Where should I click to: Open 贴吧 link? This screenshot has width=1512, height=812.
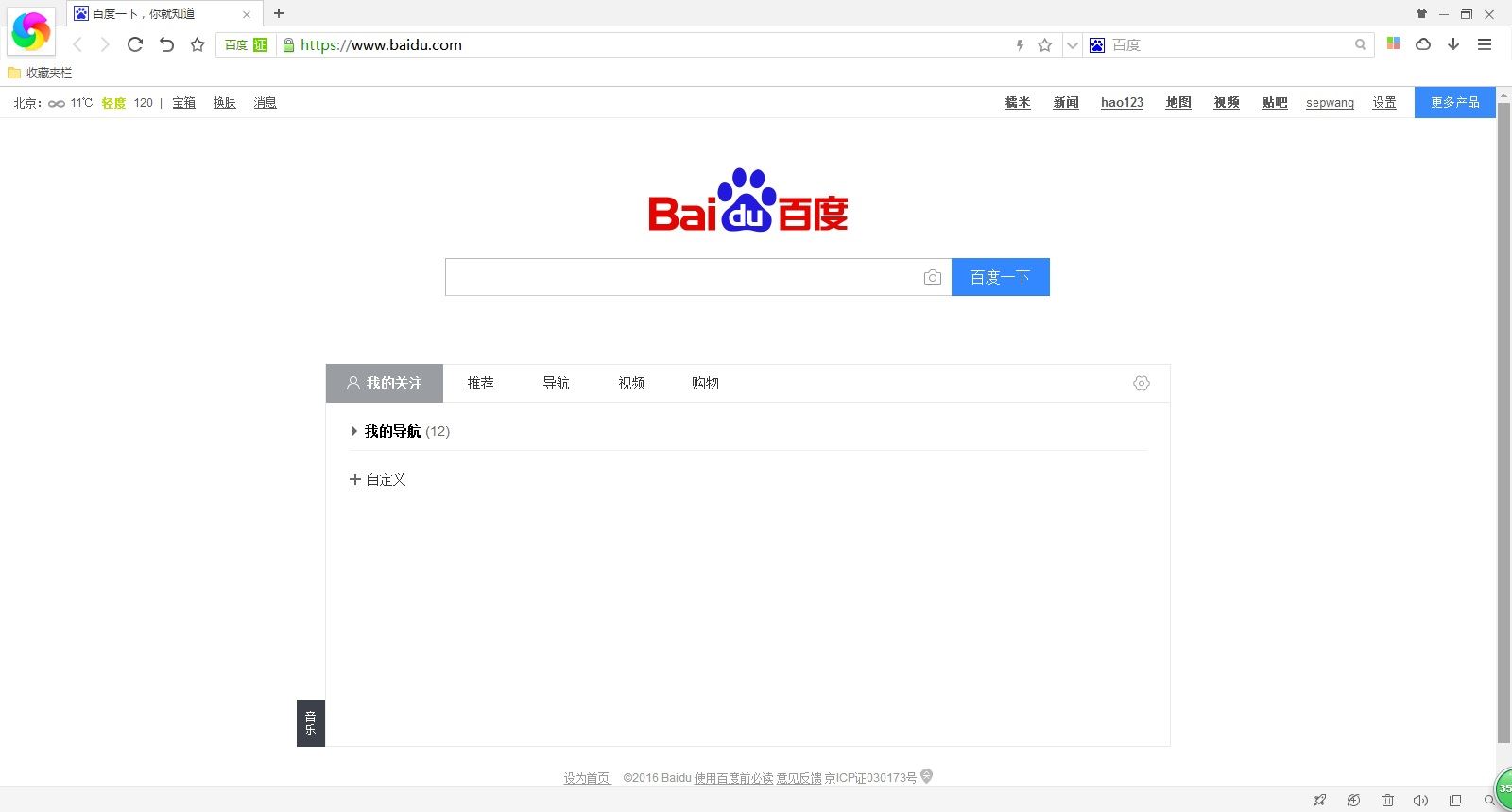[x=1274, y=102]
